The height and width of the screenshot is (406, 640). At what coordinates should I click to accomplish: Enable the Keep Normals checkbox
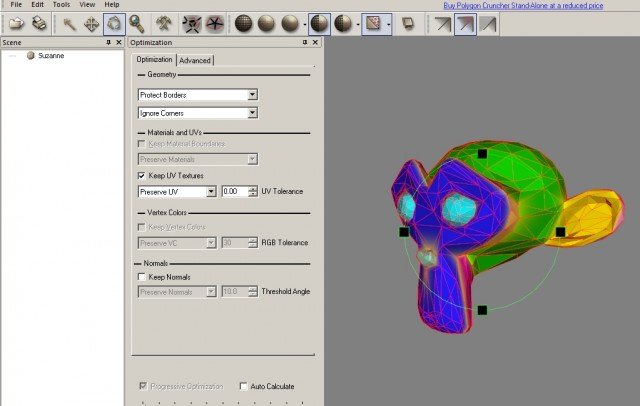142,277
